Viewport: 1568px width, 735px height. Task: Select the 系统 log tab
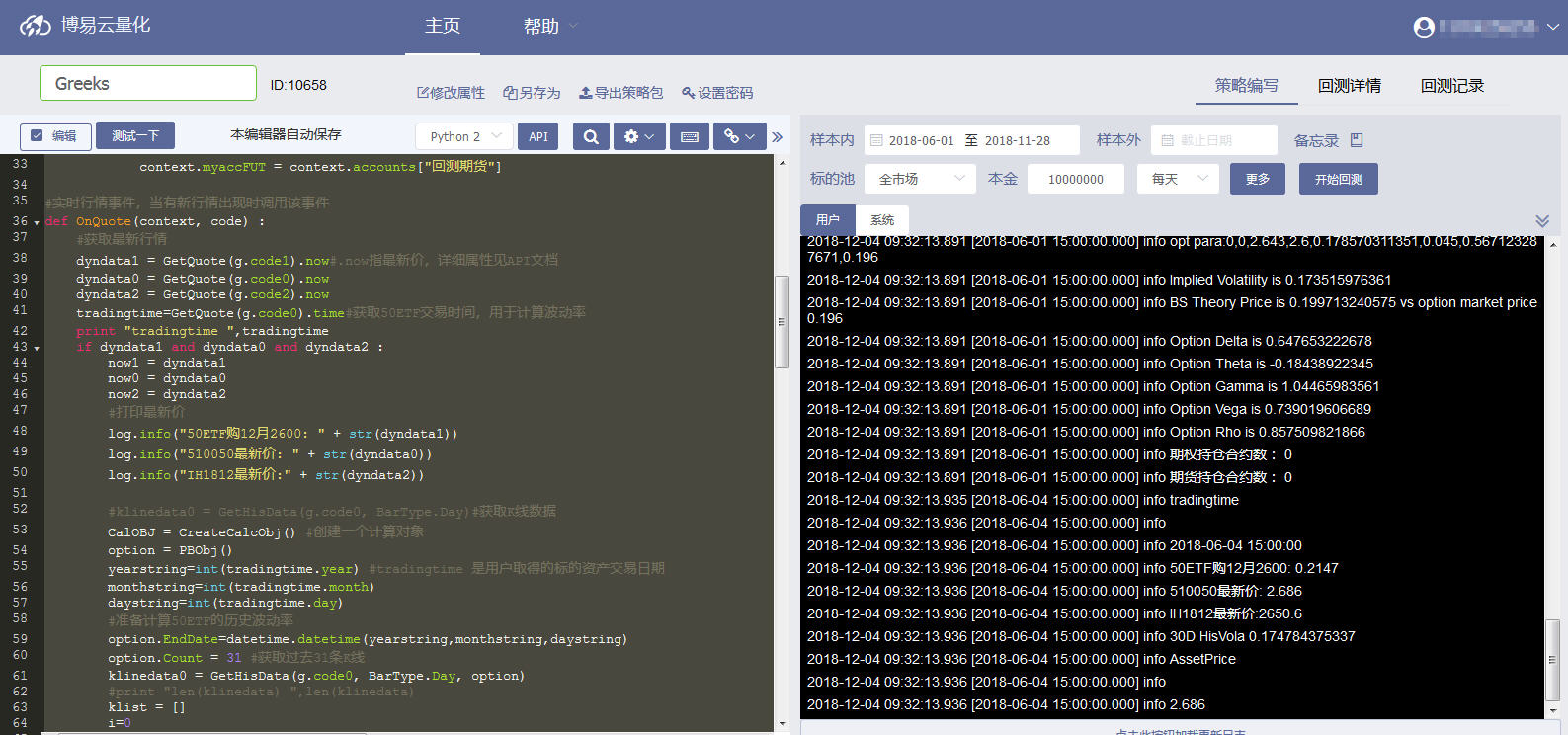tap(882, 220)
